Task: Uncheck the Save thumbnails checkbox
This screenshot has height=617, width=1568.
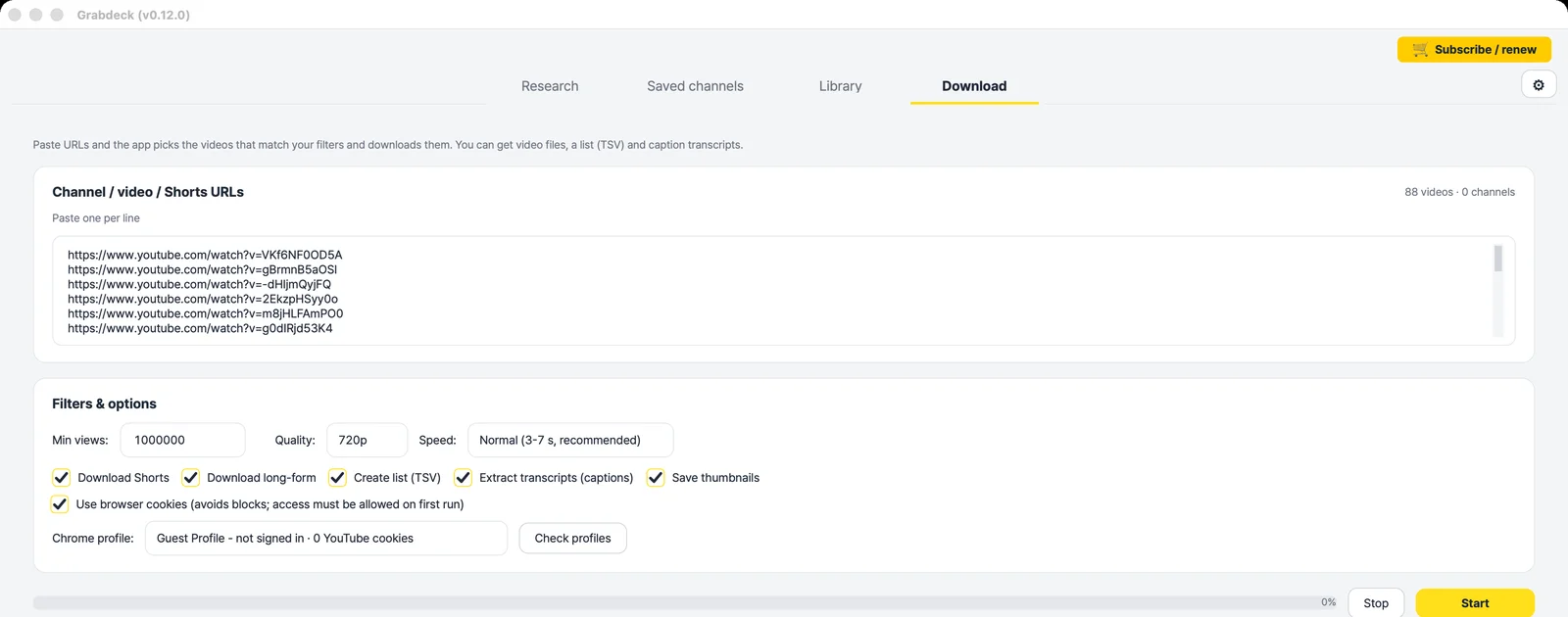Action: pos(656,478)
